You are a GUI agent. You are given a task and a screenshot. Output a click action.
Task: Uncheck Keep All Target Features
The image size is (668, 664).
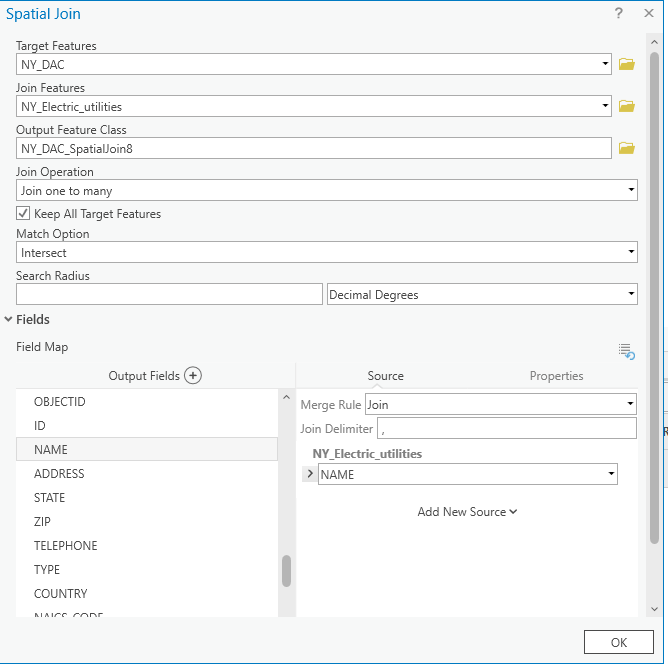pos(23,214)
